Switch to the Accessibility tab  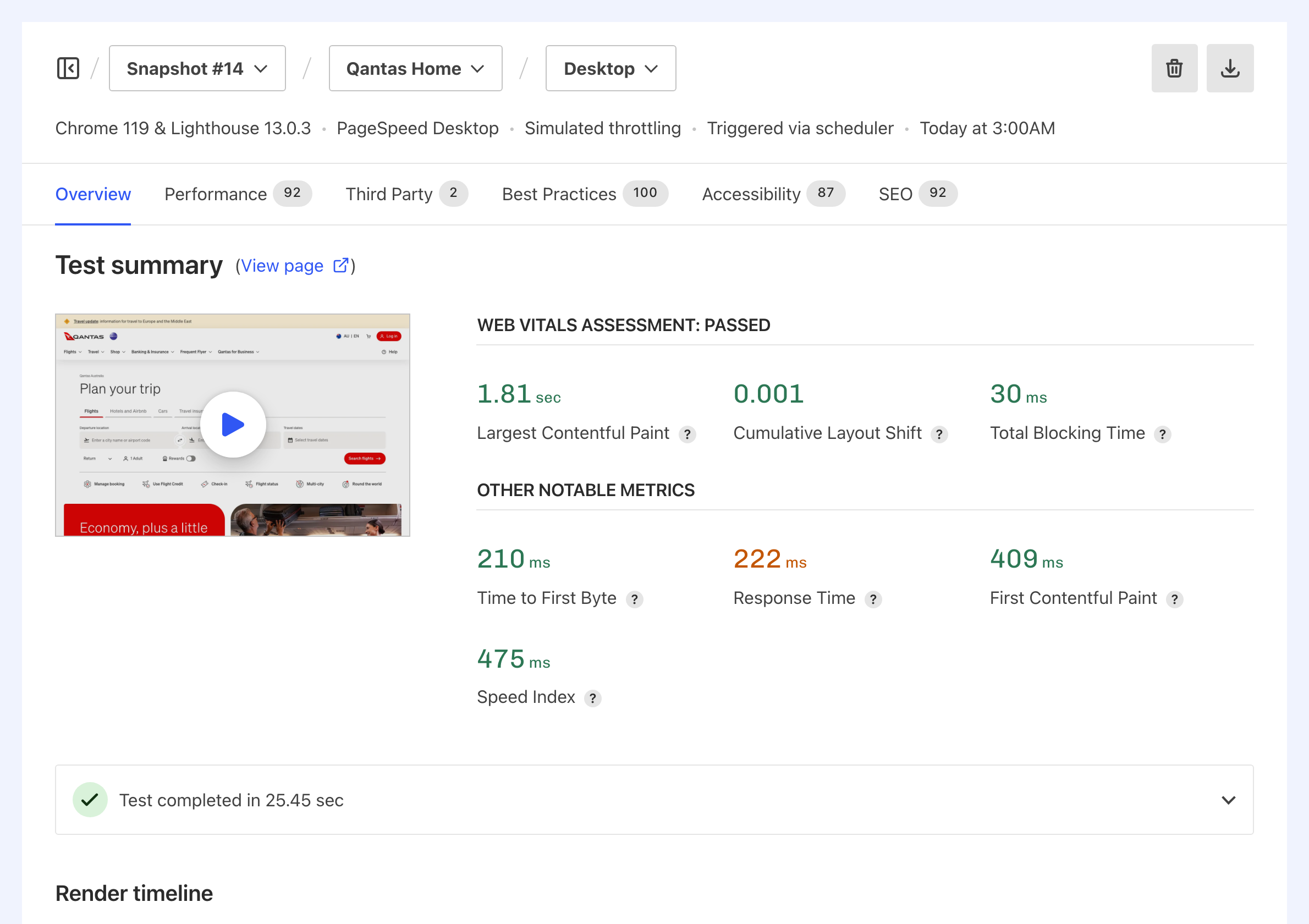click(751, 194)
